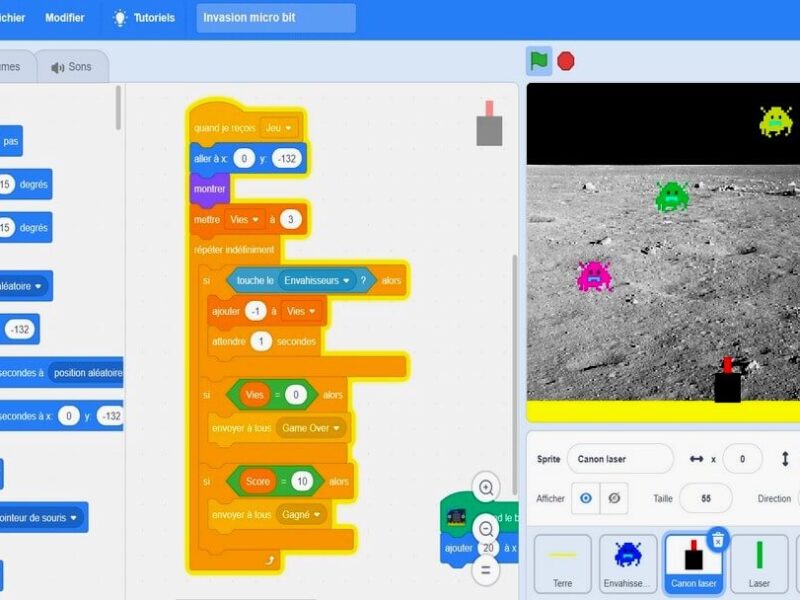800x600 pixels.
Task: Select the Canon laser sprite thumbnail
Action: (x=693, y=565)
